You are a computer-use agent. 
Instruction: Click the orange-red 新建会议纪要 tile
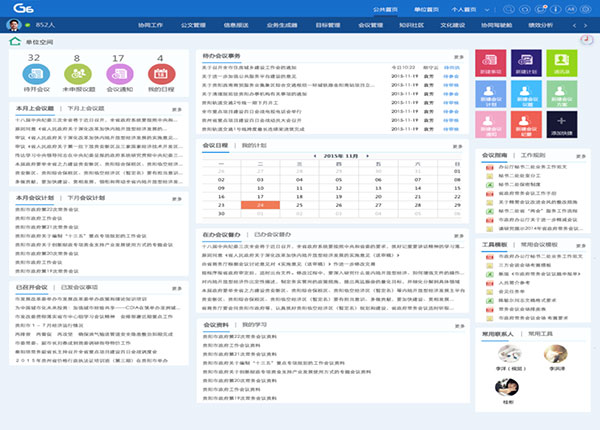[x=526, y=125]
